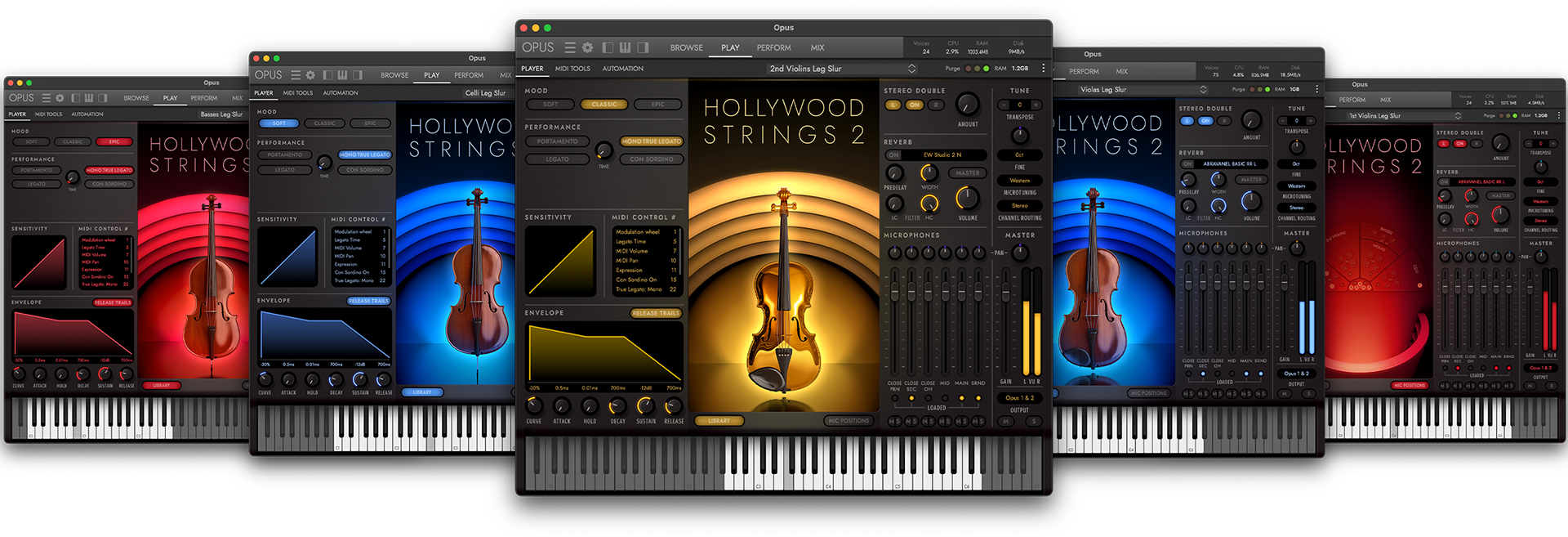Click the Reverb Width knob in center window
This screenshot has width=1568, height=537.
(x=929, y=173)
